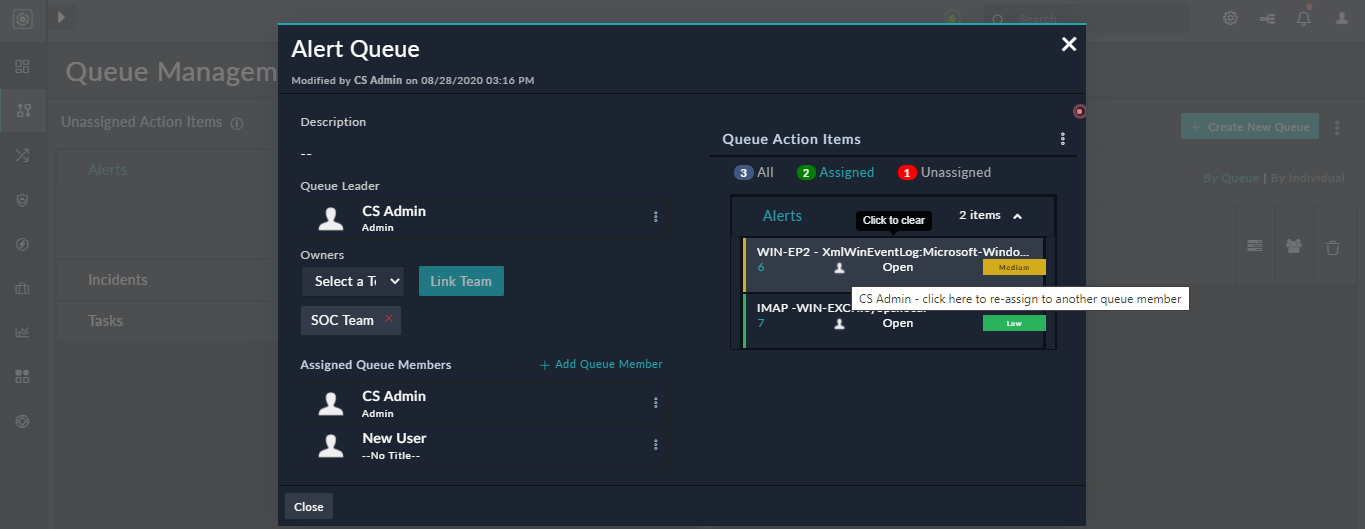This screenshot has width=1365, height=529.
Task: Open alert WIN-EP2 XmlWinEventLog item title
Action: (893, 252)
